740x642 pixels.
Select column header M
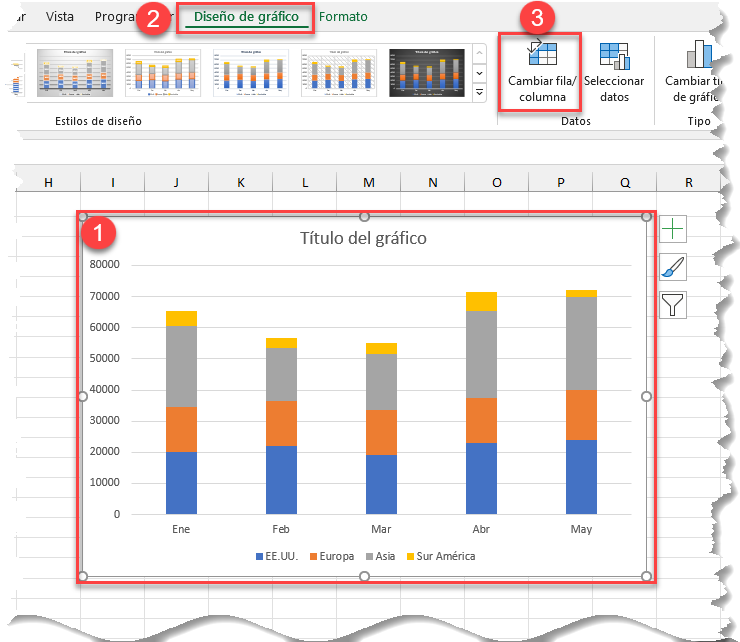coord(369,183)
